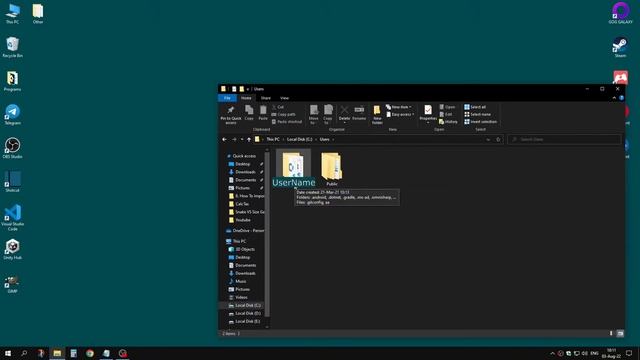Open the address bar history dropdown
The image size is (640, 360).
pos(488,140)
